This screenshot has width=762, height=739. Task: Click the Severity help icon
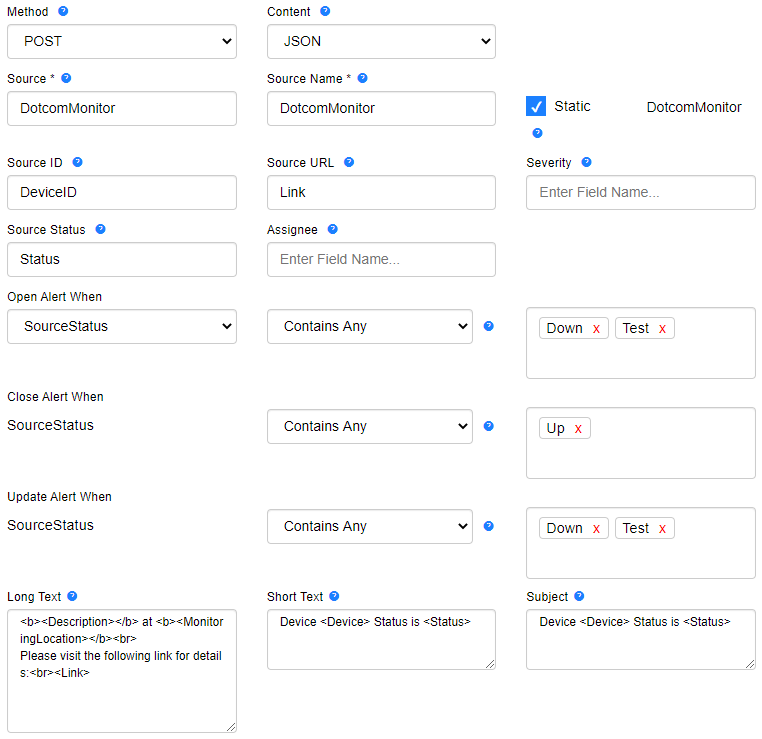click(587, 162)
